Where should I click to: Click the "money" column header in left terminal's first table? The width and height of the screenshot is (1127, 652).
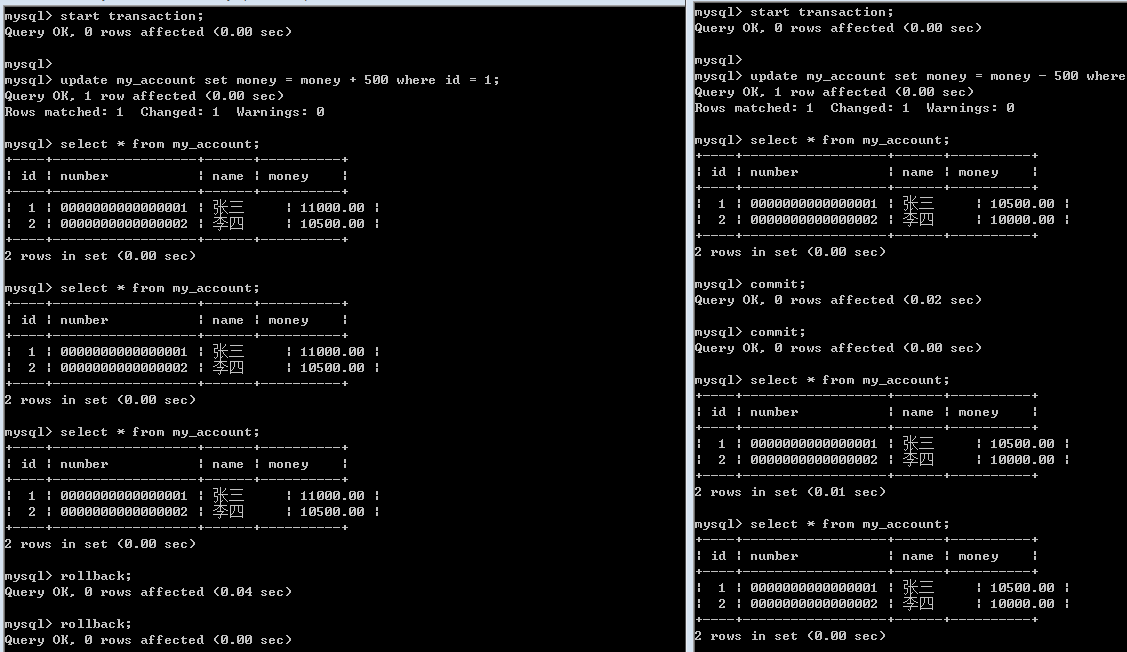click(x=288, y=176)
